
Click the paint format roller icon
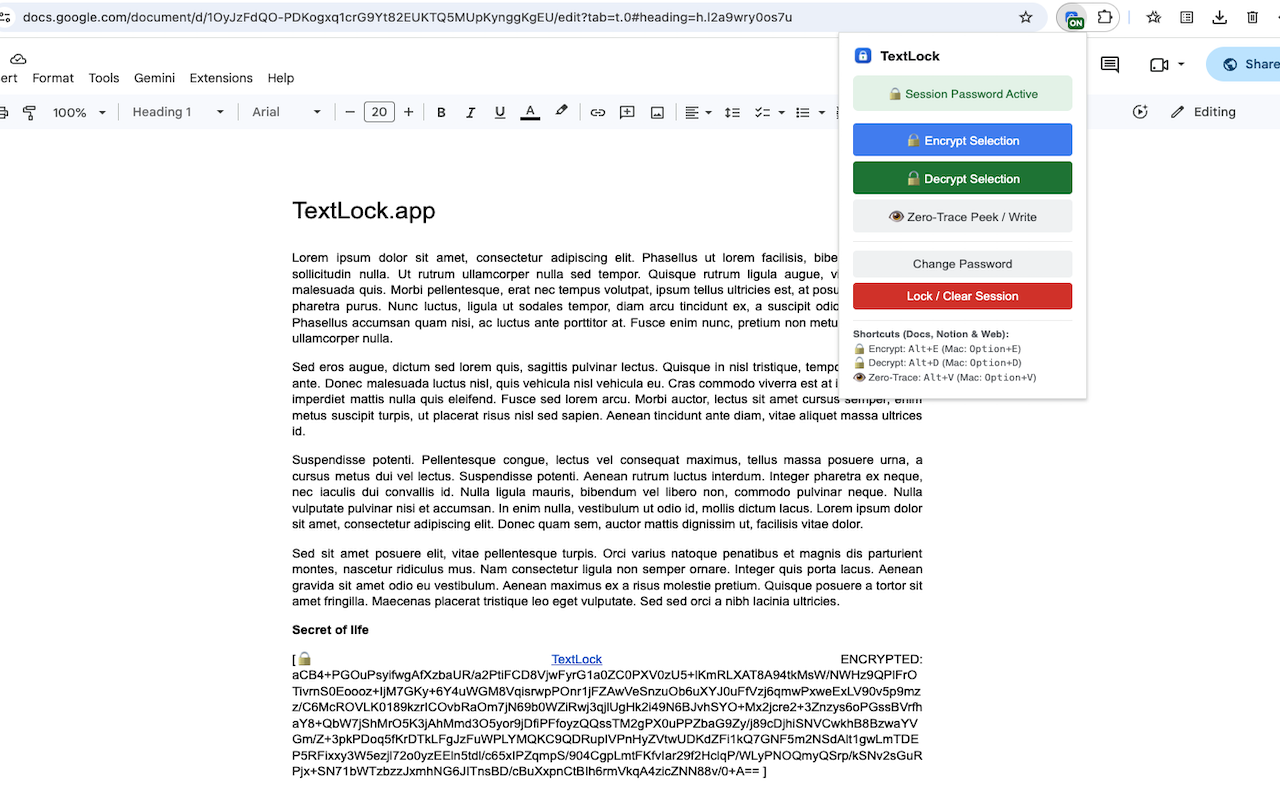(x=29, y=112)
